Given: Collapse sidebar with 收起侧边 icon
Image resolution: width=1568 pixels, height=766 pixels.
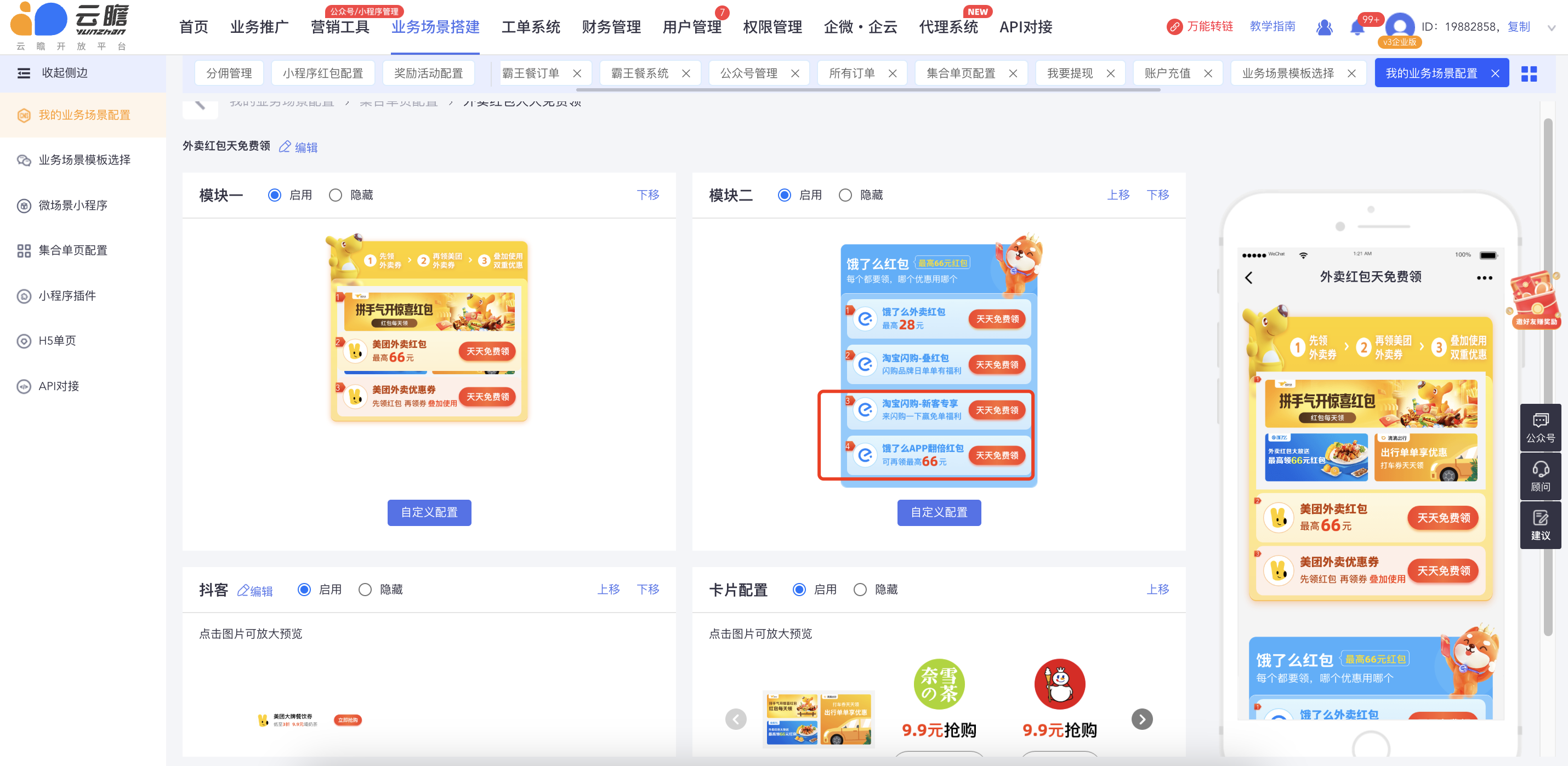Looking at the screenshot, I should click(24, 73).
